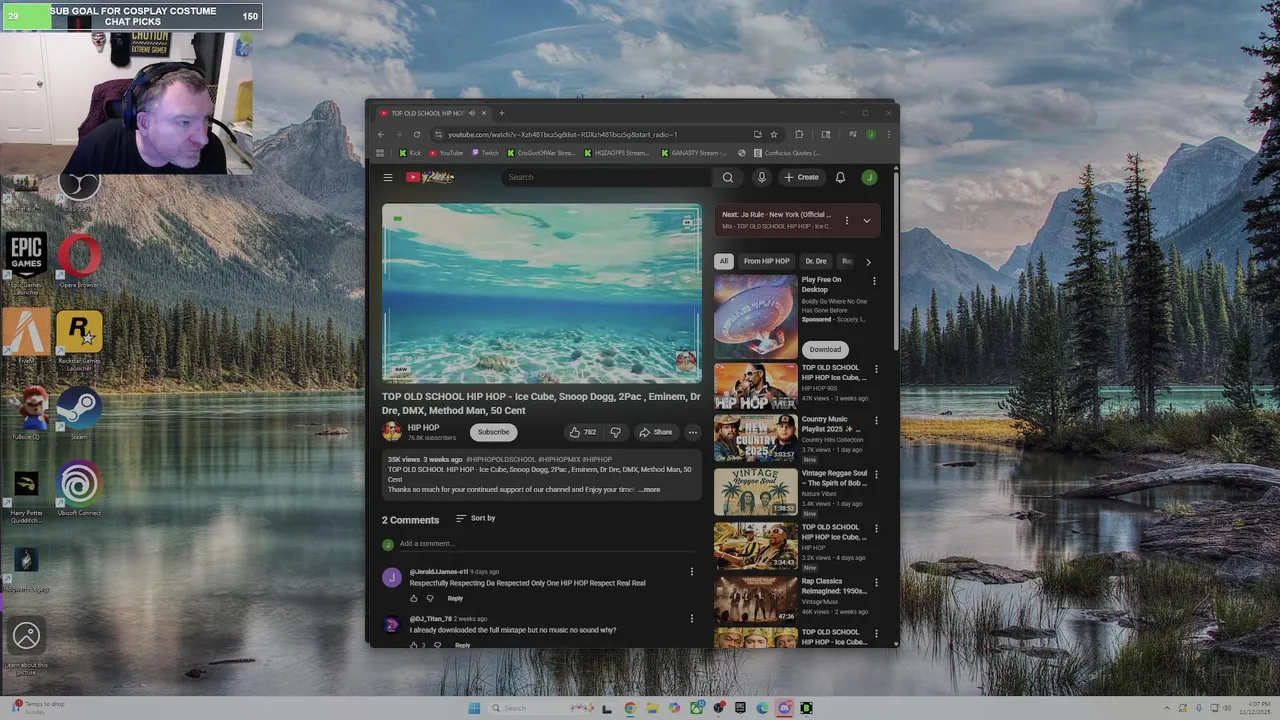Open options for the Country Music Playlist video

876,421
